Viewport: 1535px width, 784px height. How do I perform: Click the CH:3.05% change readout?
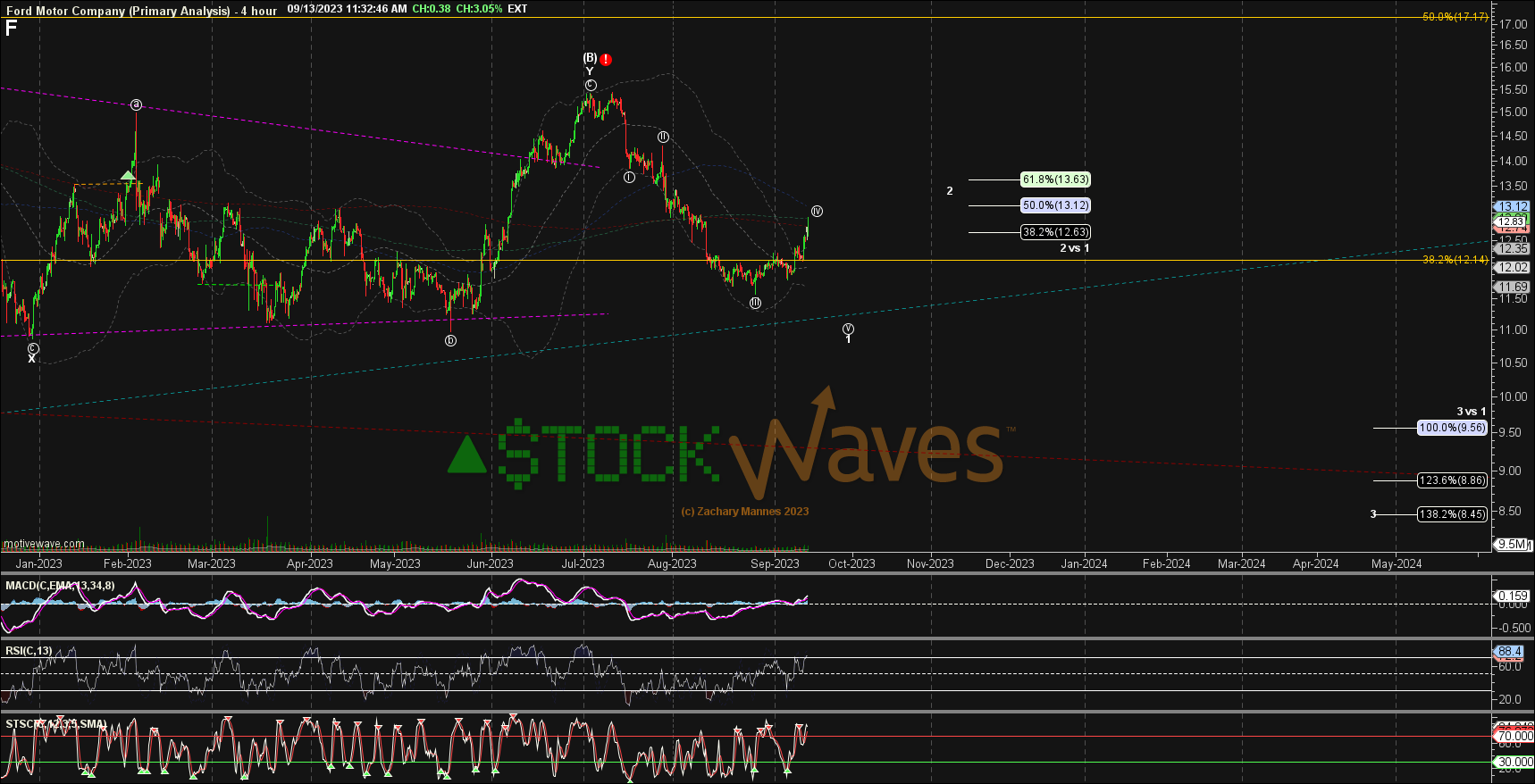(479, 9)
